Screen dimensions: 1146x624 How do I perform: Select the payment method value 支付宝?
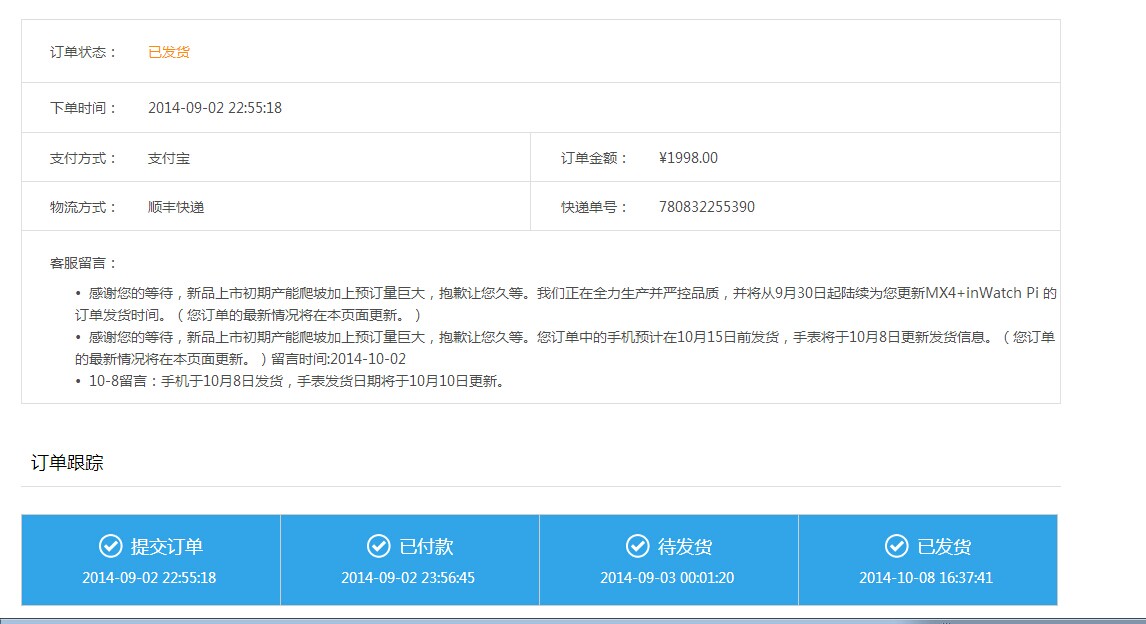(169, 158)
